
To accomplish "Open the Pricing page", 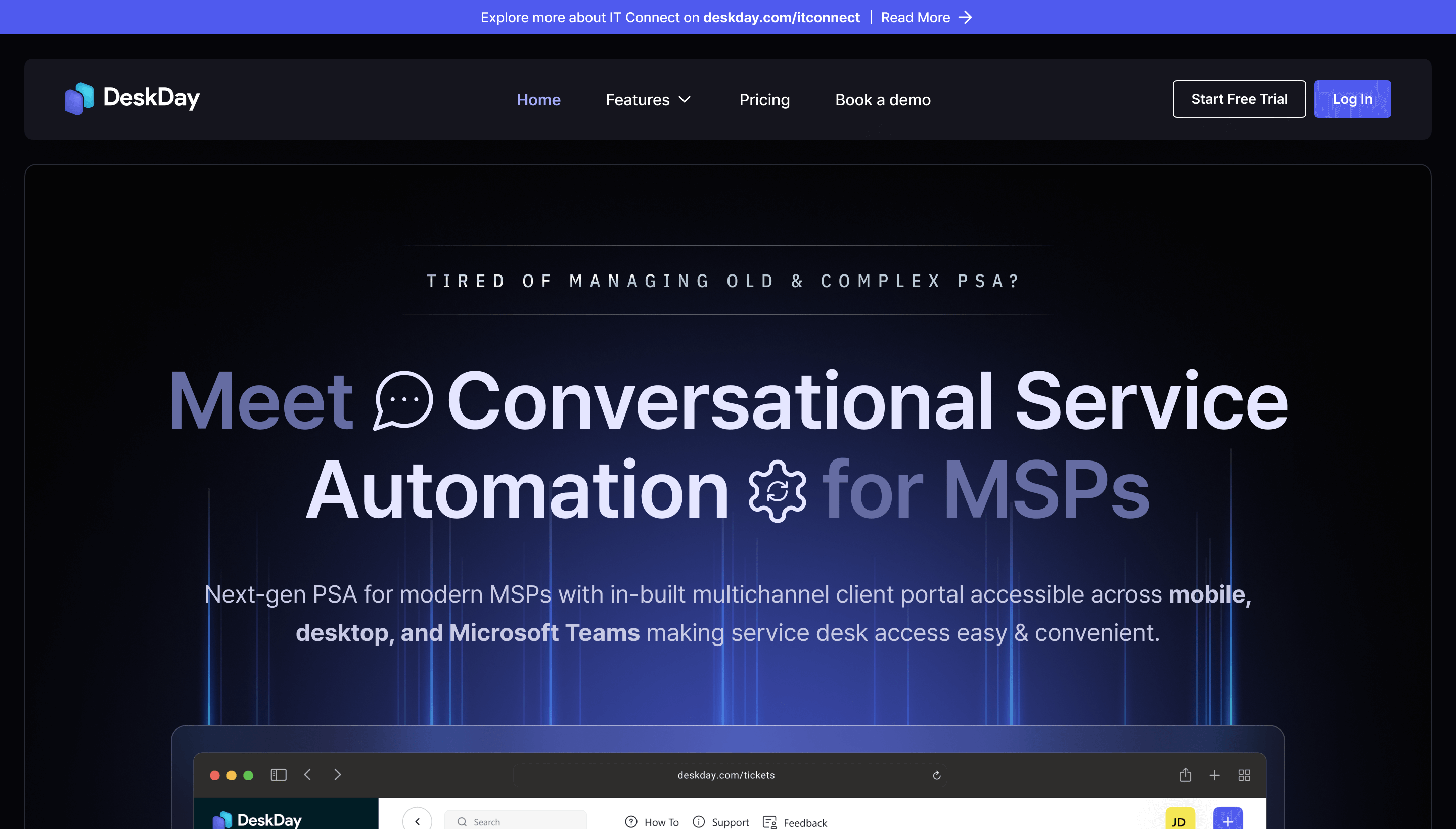I will [764, 99].
